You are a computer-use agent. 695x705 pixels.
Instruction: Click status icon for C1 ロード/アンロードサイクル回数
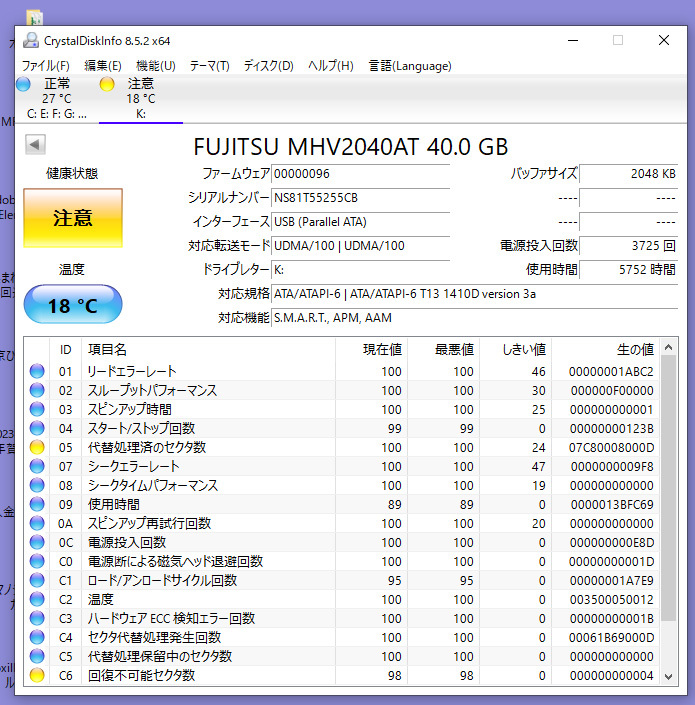37,580
